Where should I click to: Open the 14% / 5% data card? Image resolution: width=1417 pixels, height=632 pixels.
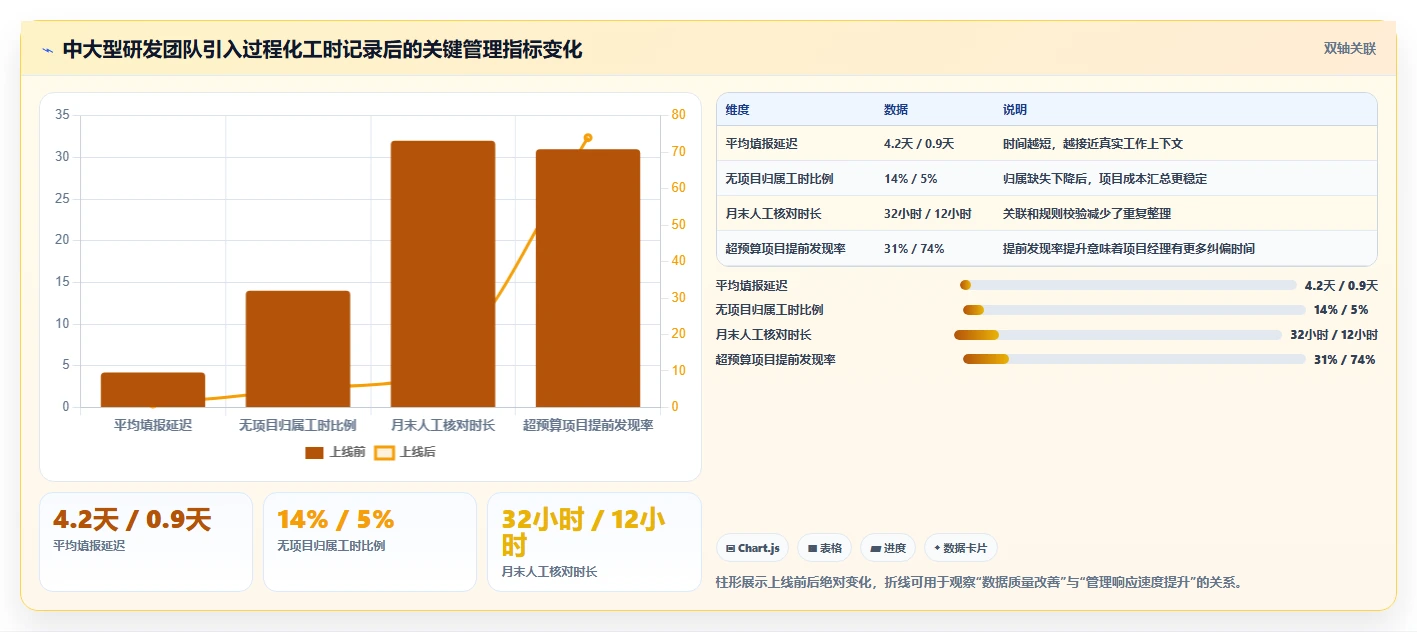370,541
